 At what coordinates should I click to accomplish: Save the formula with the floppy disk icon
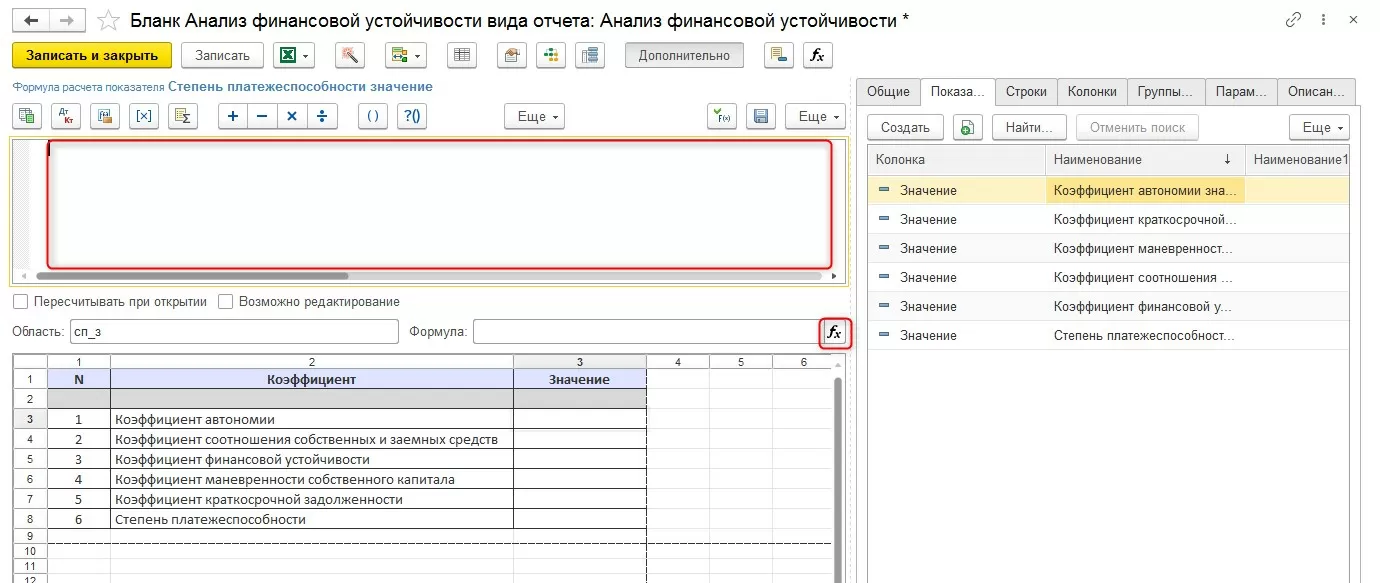(x=761, y=116)
